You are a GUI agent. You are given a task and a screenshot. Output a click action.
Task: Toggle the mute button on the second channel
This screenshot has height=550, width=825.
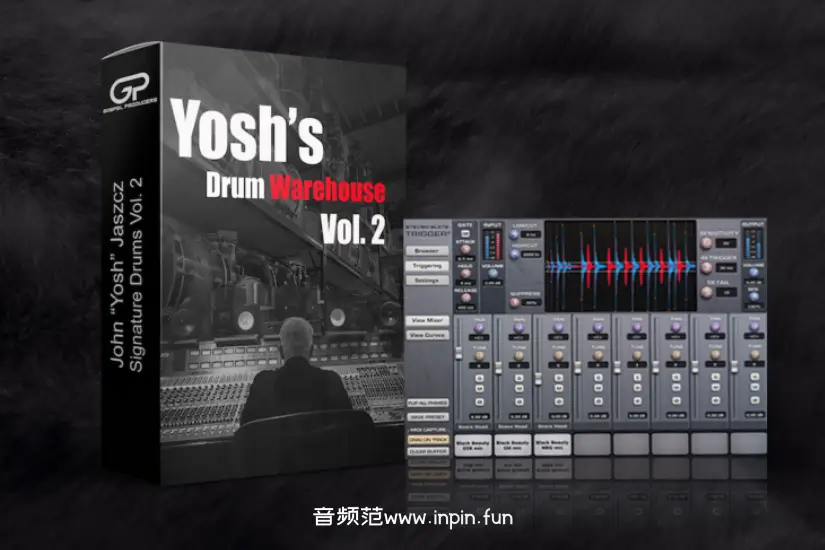point(519,388)
